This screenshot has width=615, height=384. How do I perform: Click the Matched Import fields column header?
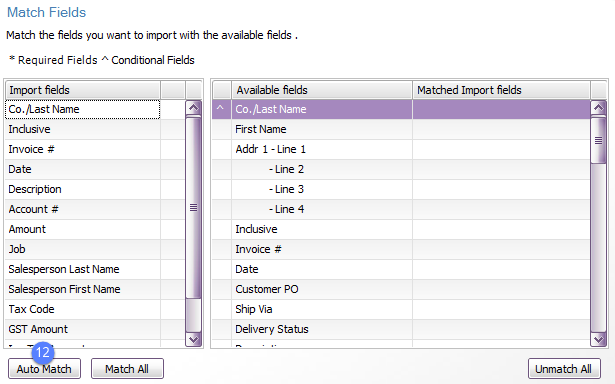501,90
